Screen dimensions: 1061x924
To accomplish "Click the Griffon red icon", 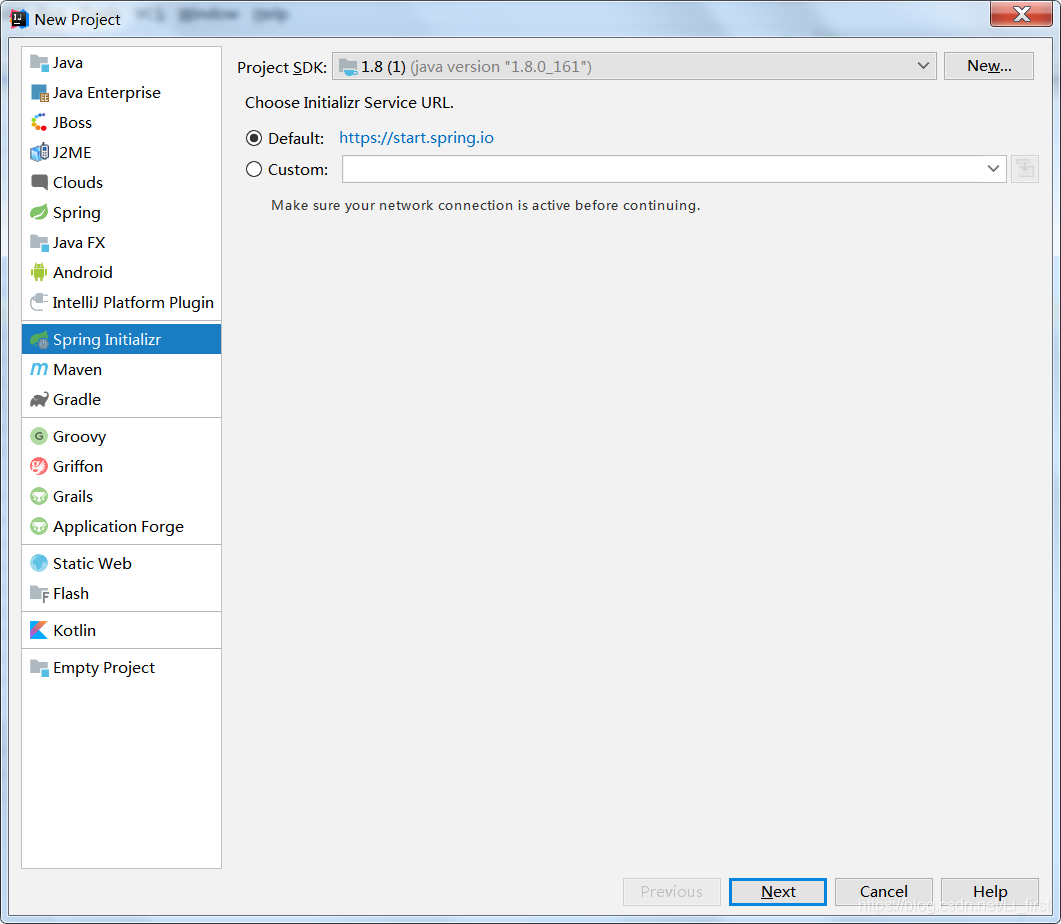I will (39, 467).
